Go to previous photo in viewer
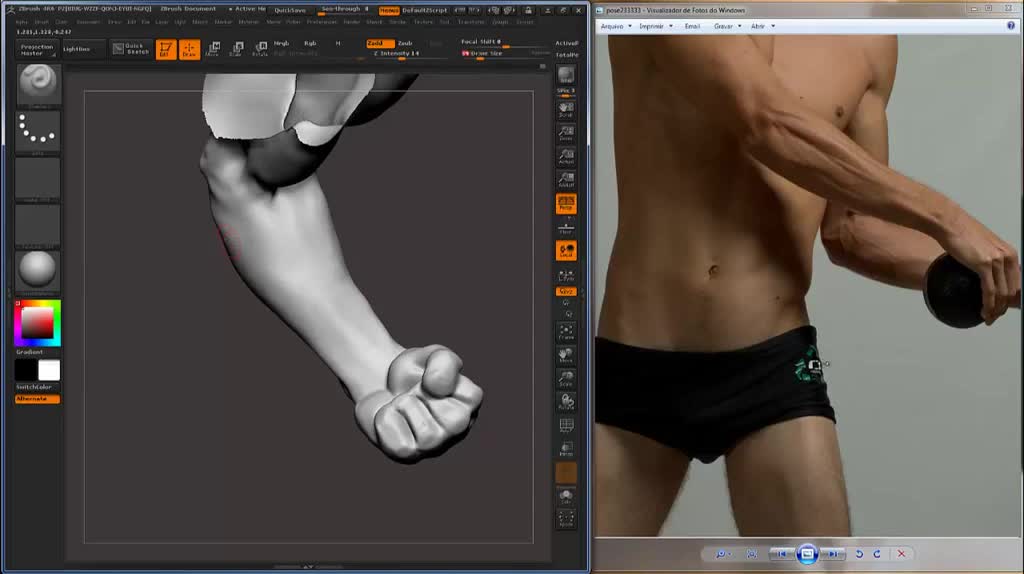The width and height of the screenshot is (1024, 574). point(782,554)
